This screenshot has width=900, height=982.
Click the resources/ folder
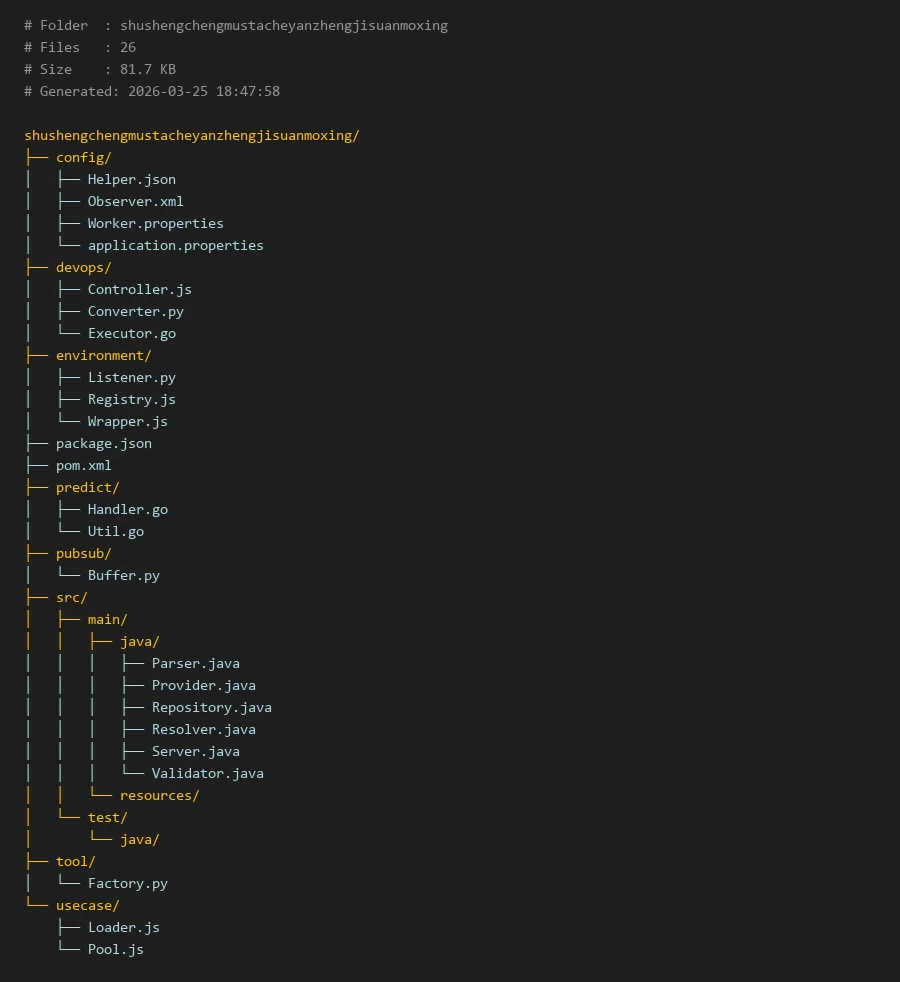coord(159,795)
